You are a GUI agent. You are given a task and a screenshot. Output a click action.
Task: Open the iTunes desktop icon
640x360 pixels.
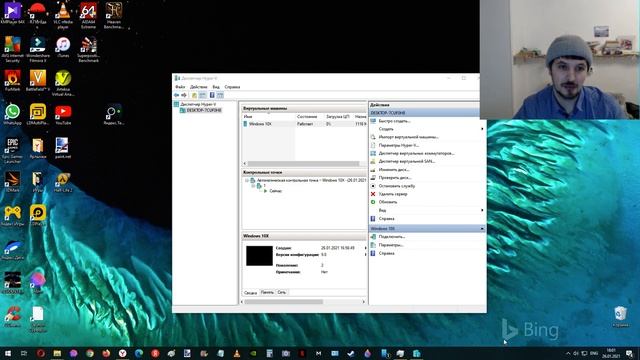pos(63,47)
